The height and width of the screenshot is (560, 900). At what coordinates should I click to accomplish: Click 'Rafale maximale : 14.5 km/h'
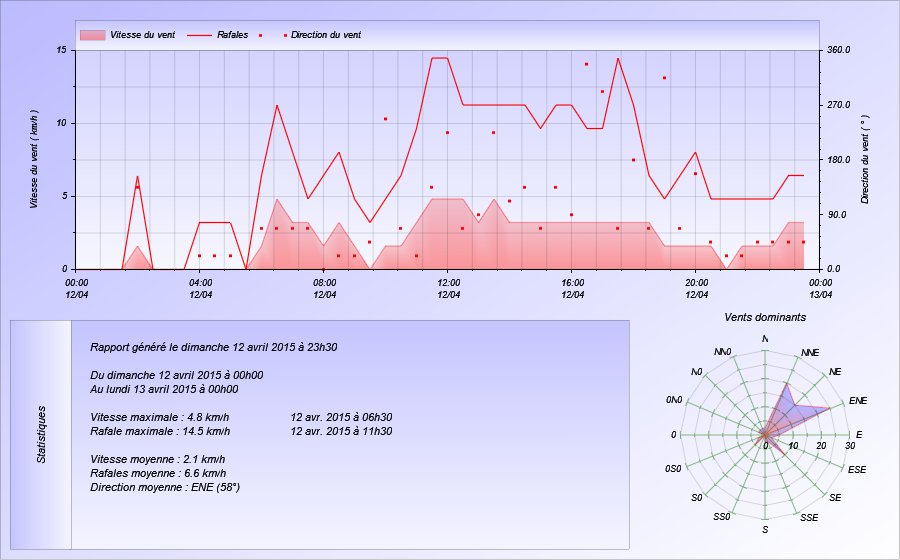point(160,431)
